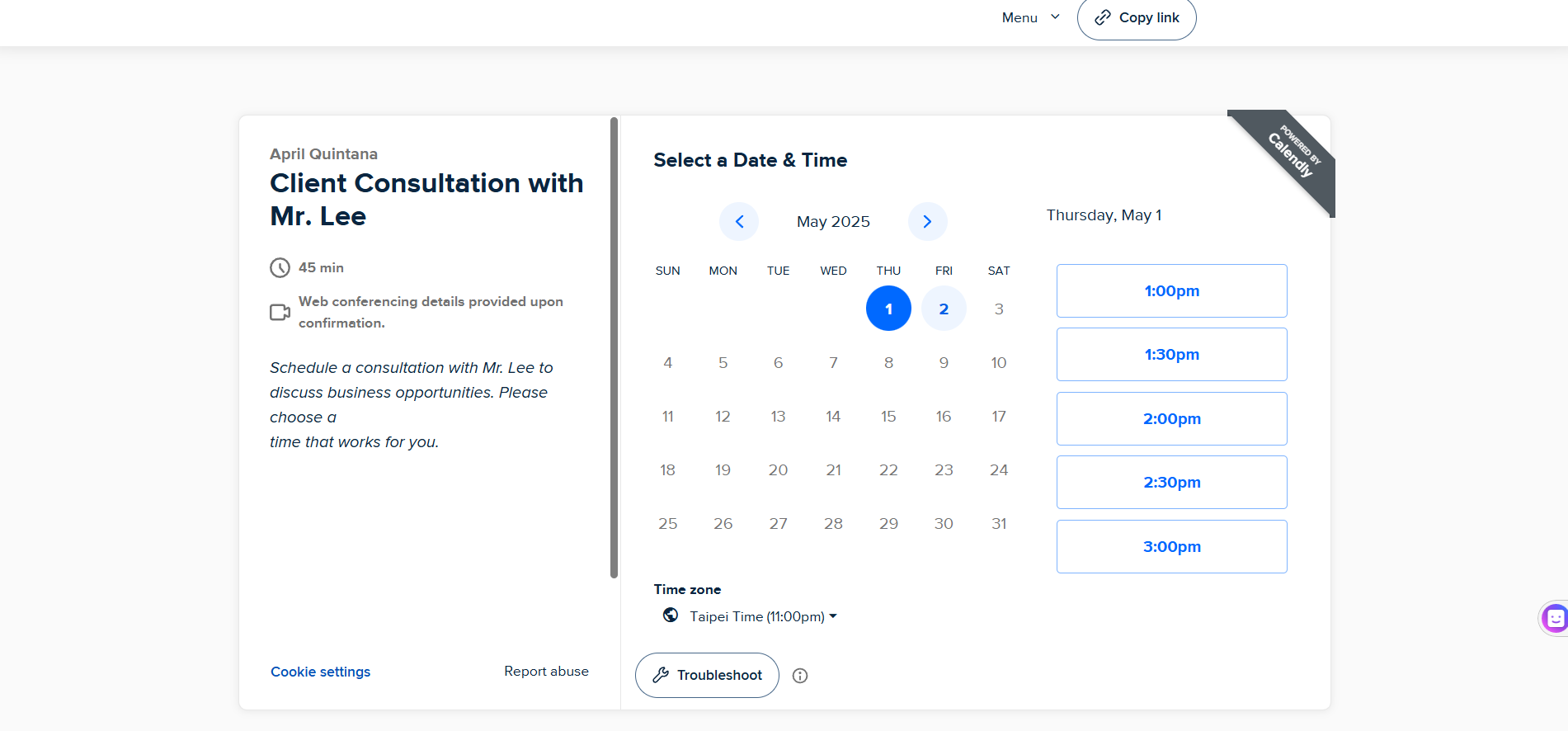Viewport: 1568px width, 731px height.
Task: Select Thursday May 1 date
Action: point(888,309)
